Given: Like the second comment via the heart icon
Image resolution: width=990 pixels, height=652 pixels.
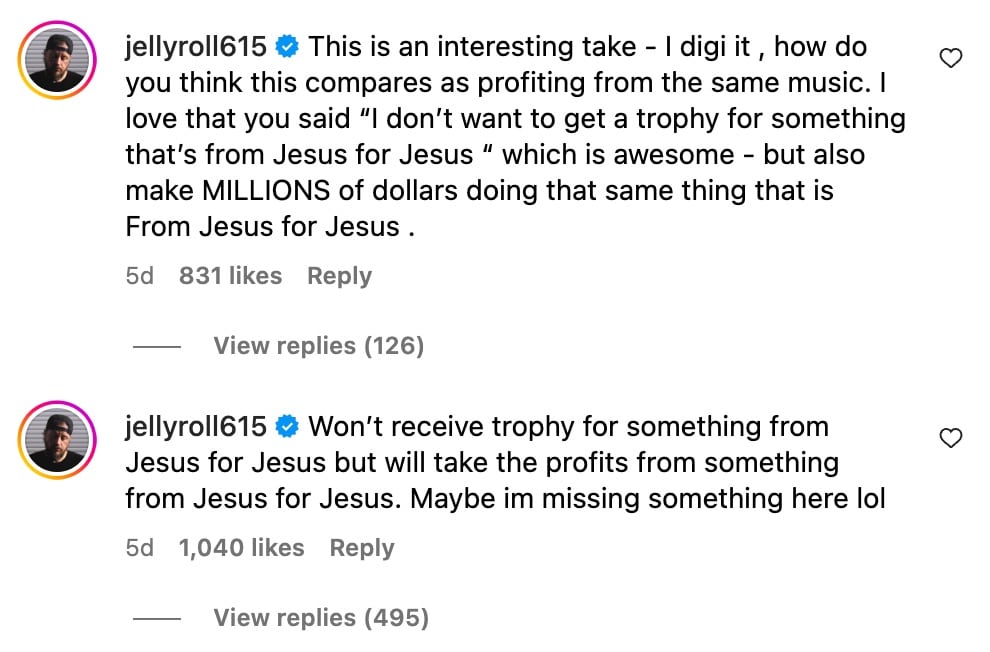Looking at the screenshot, I should 950,436.
